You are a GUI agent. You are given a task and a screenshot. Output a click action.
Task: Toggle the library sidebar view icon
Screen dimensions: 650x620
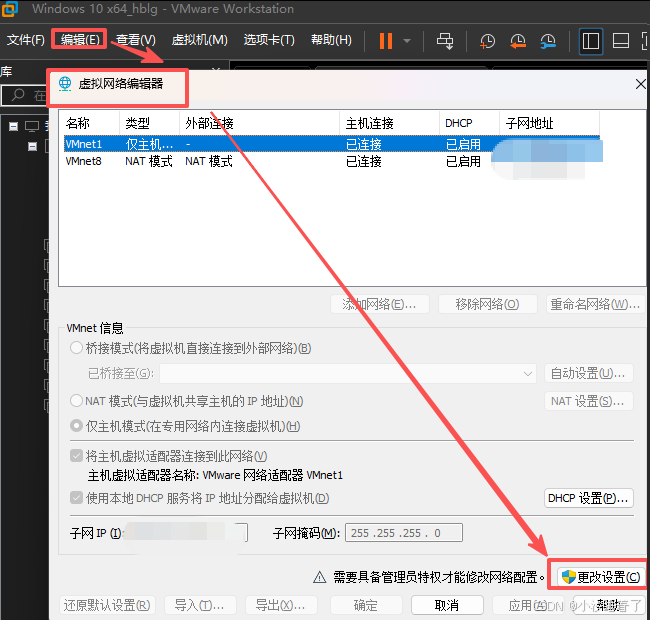(590, 41)
